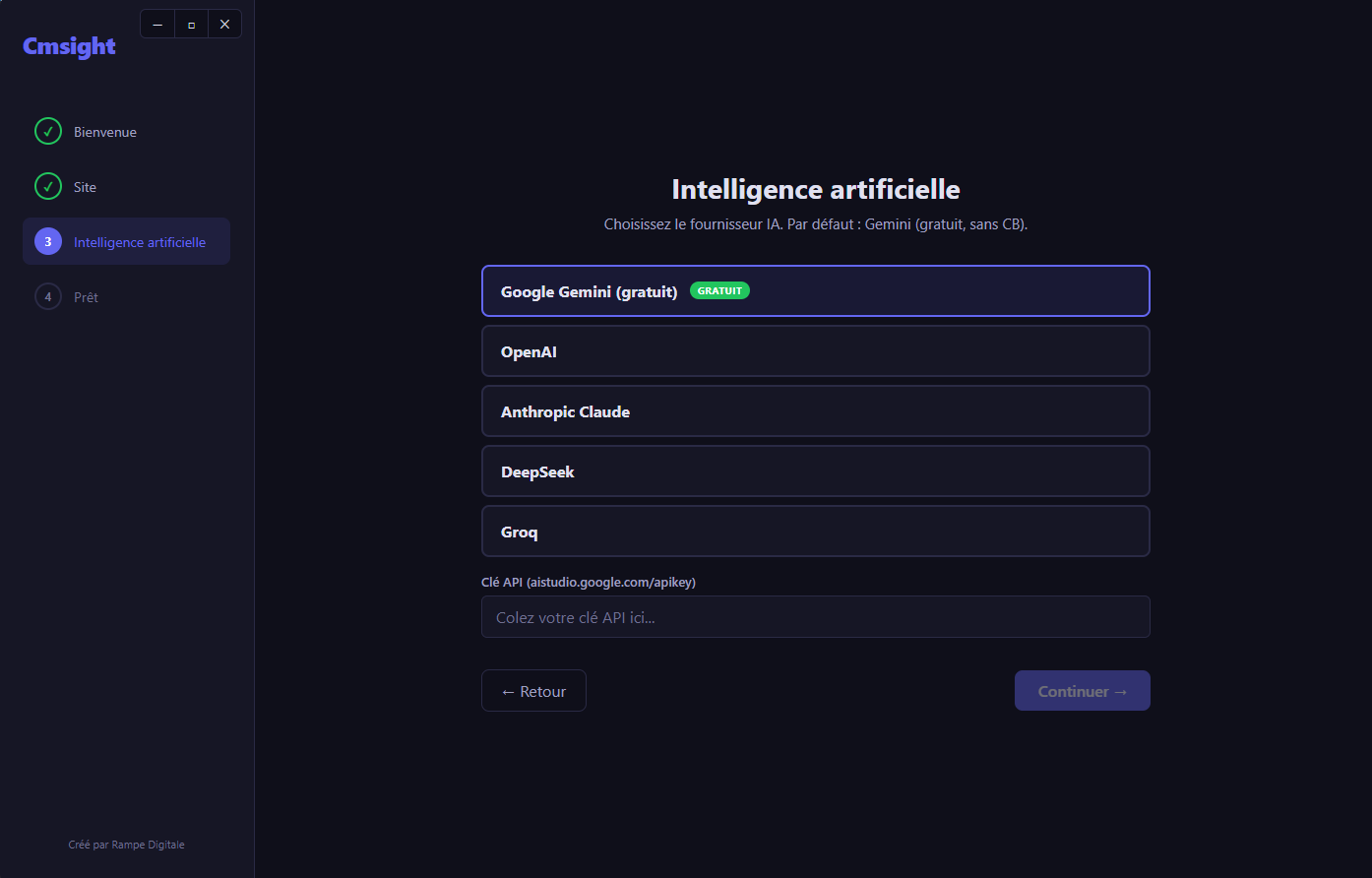The height and width of the screenshot is (878, 1372).
Task: Click the Cmsight logo
Action: pyautogui.click(x=70, y=47)
